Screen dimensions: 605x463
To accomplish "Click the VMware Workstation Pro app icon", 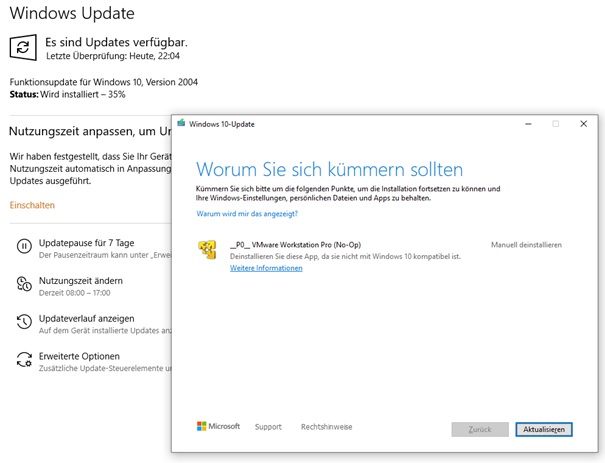I will [x=207, y=250].
